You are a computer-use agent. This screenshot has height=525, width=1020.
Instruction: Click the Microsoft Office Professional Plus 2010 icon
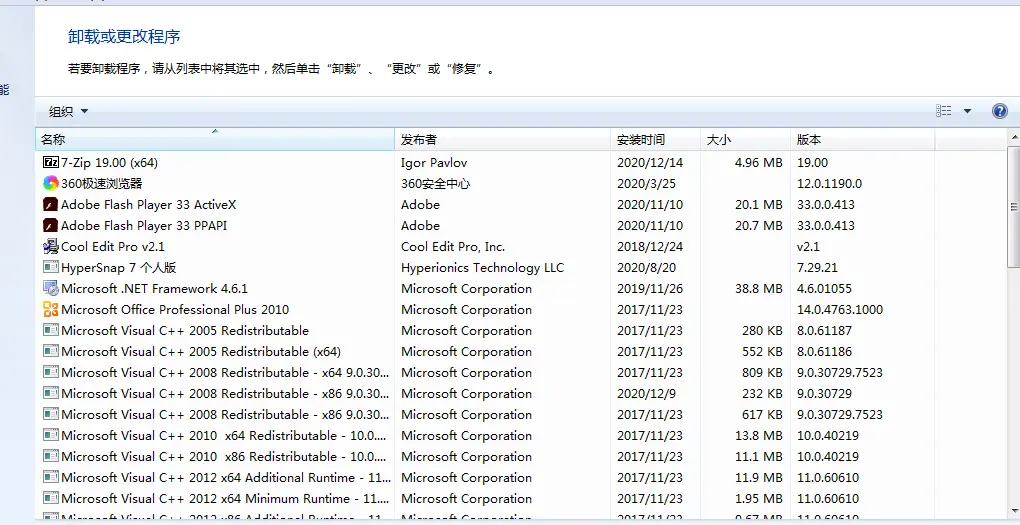coord(51,309)
